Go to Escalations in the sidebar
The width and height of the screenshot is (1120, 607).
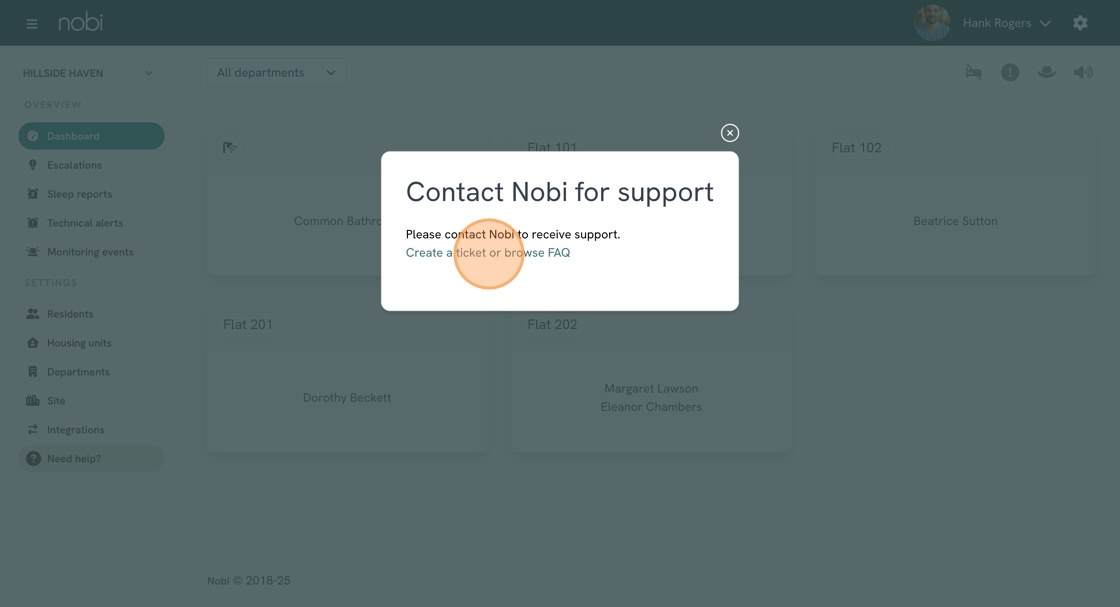(74, 165)
